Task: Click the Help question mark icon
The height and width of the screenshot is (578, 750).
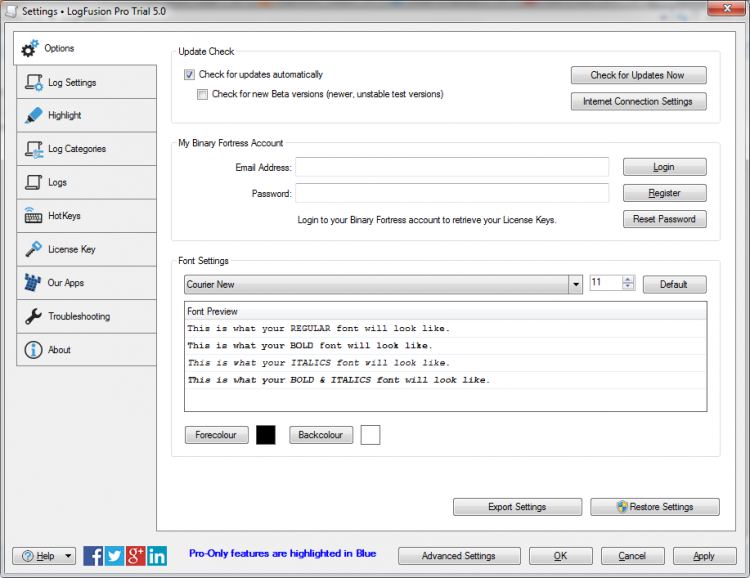Action: (x=28, y=556)
